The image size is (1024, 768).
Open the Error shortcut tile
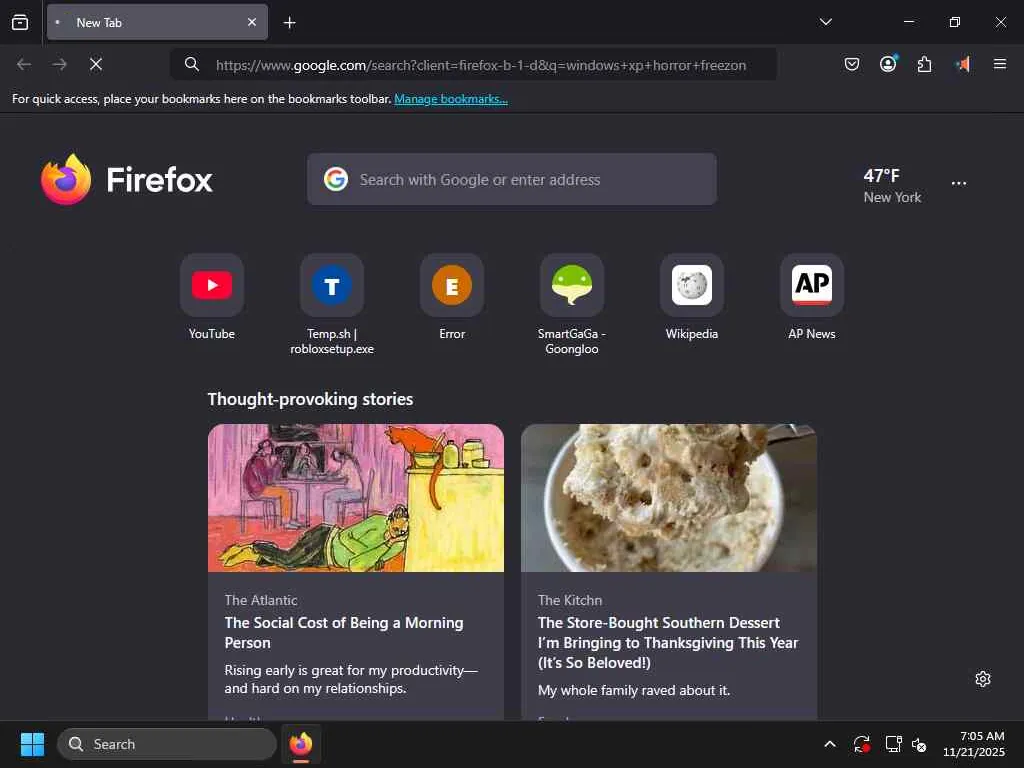452,298
